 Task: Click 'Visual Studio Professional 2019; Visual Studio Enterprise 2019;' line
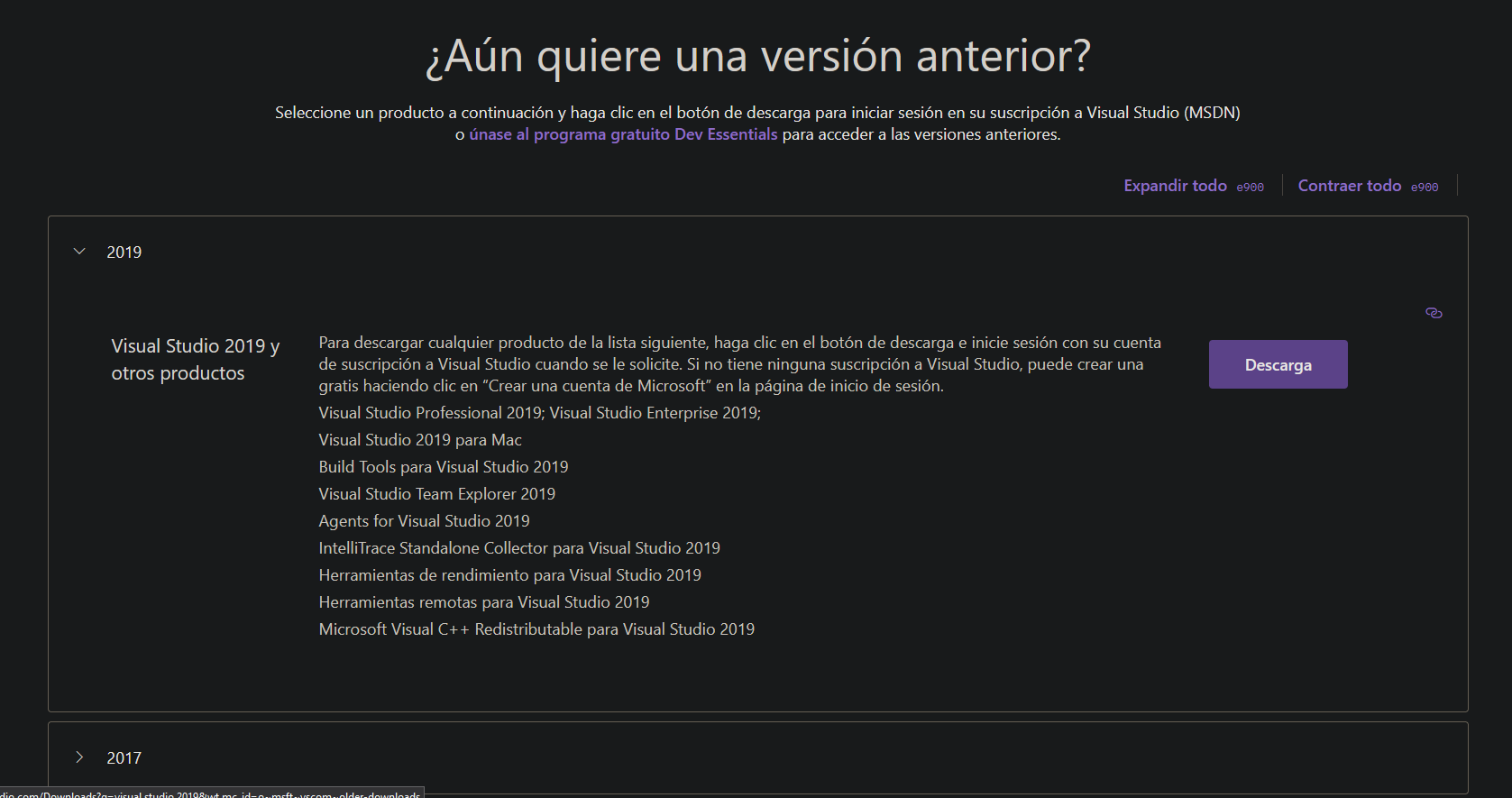[x=540, y=413]
